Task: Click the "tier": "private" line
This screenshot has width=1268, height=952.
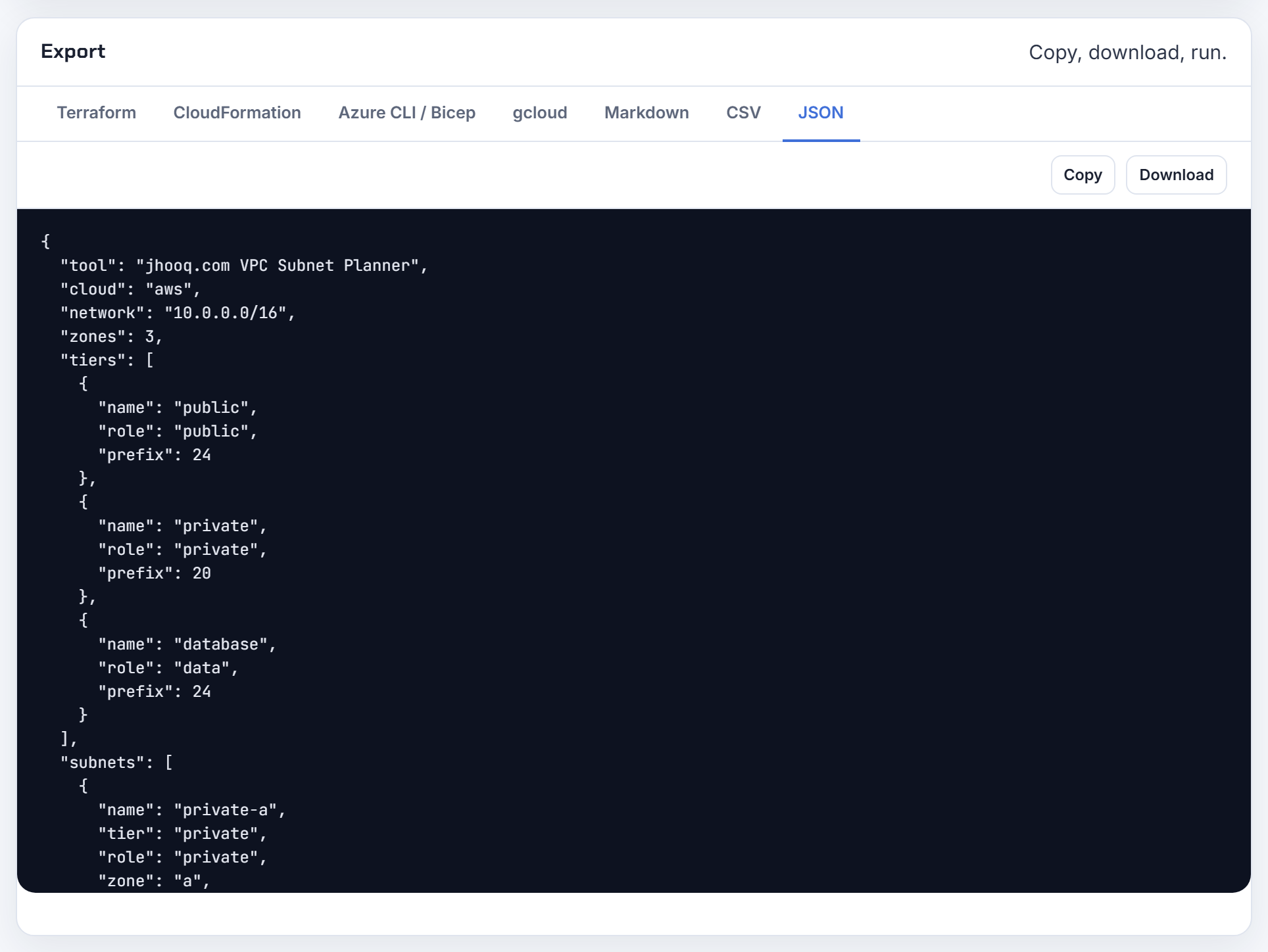Action: click(x=182, y=834)
